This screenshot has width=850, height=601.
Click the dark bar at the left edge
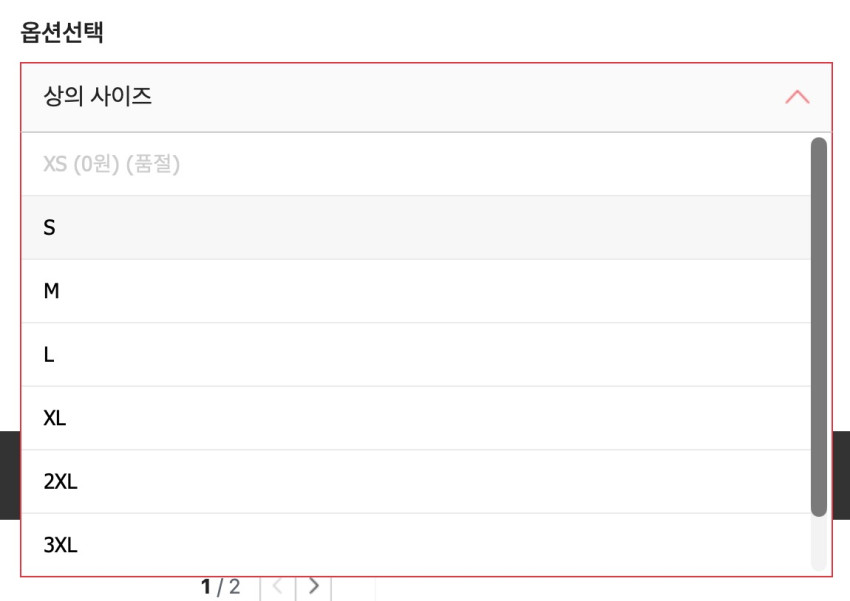[9, 475]
